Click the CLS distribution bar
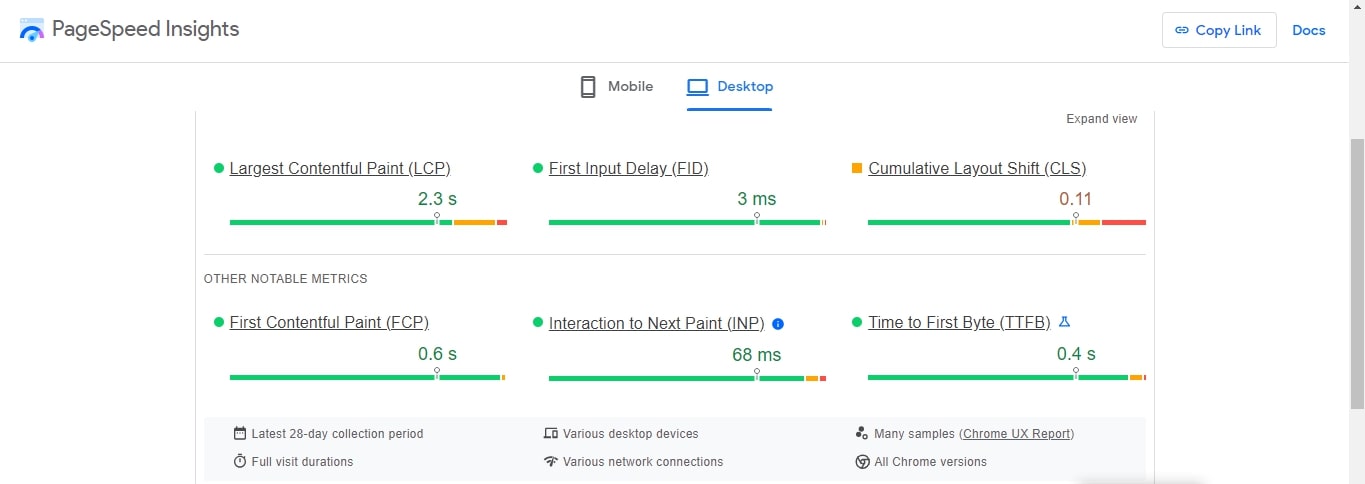Viewport: 1365px width, 484px height. pyautogui.click(x=1007, y=222)
